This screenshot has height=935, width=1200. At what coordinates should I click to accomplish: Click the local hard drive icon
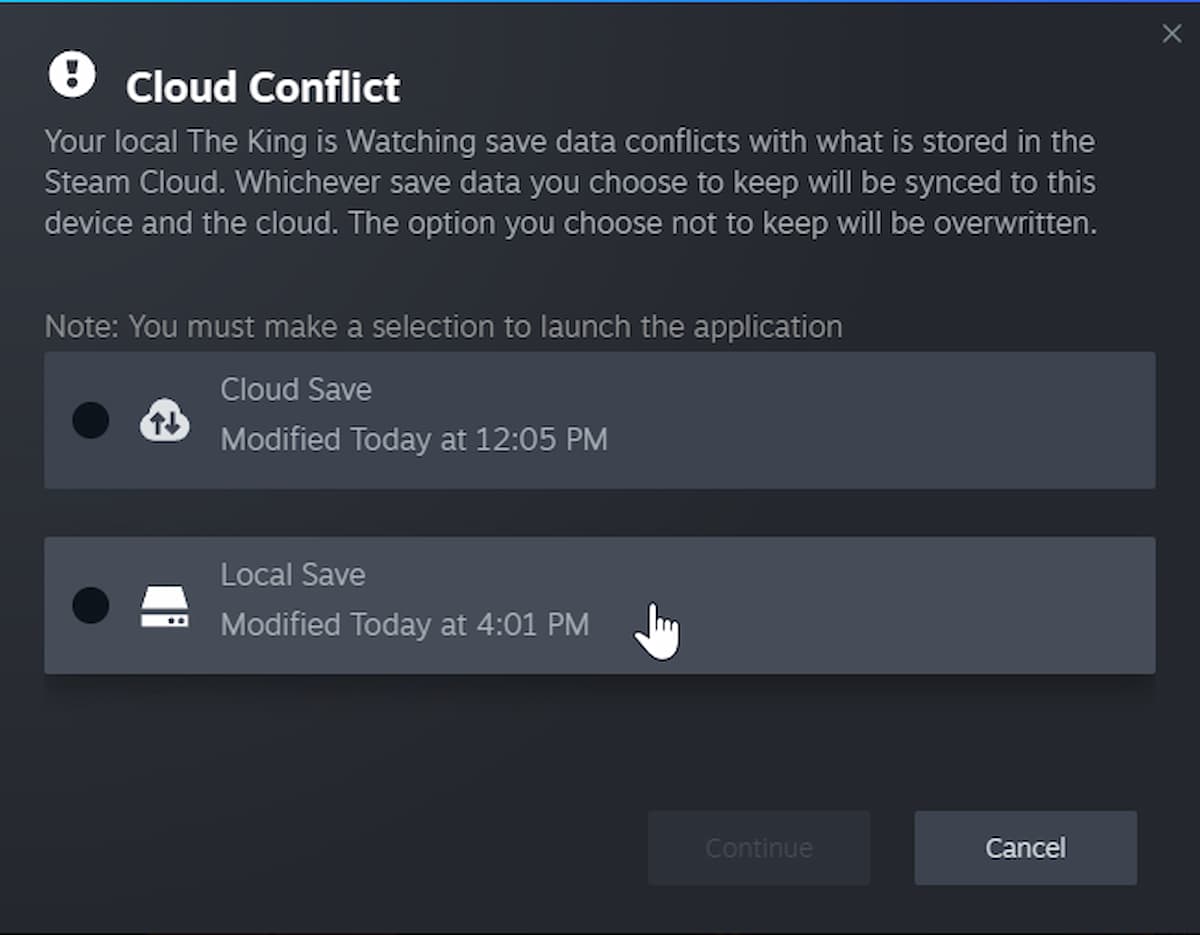tap(164, 606)
